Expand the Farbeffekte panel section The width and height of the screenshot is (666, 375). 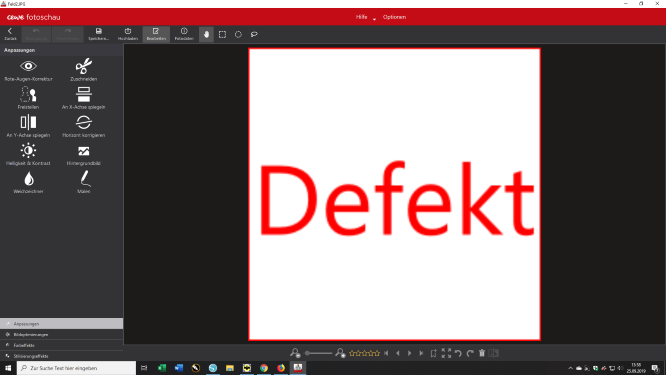pyautogui.click(x=62, y=345)
